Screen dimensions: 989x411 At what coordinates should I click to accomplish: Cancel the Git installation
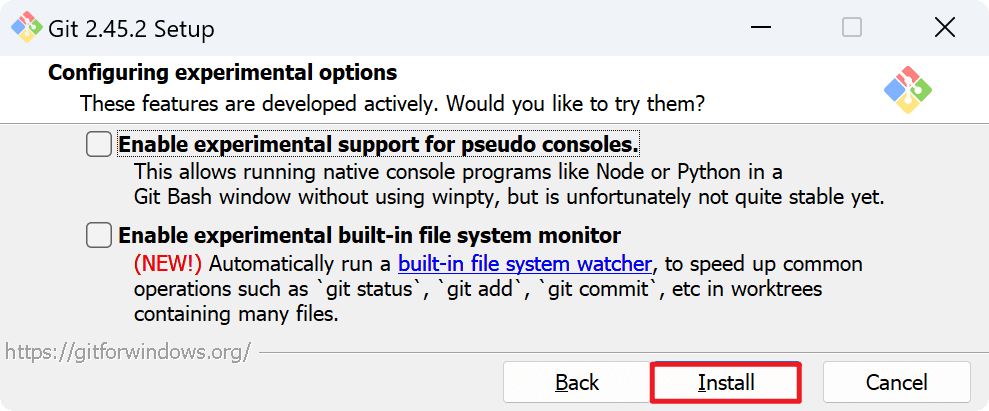[896, 382]
